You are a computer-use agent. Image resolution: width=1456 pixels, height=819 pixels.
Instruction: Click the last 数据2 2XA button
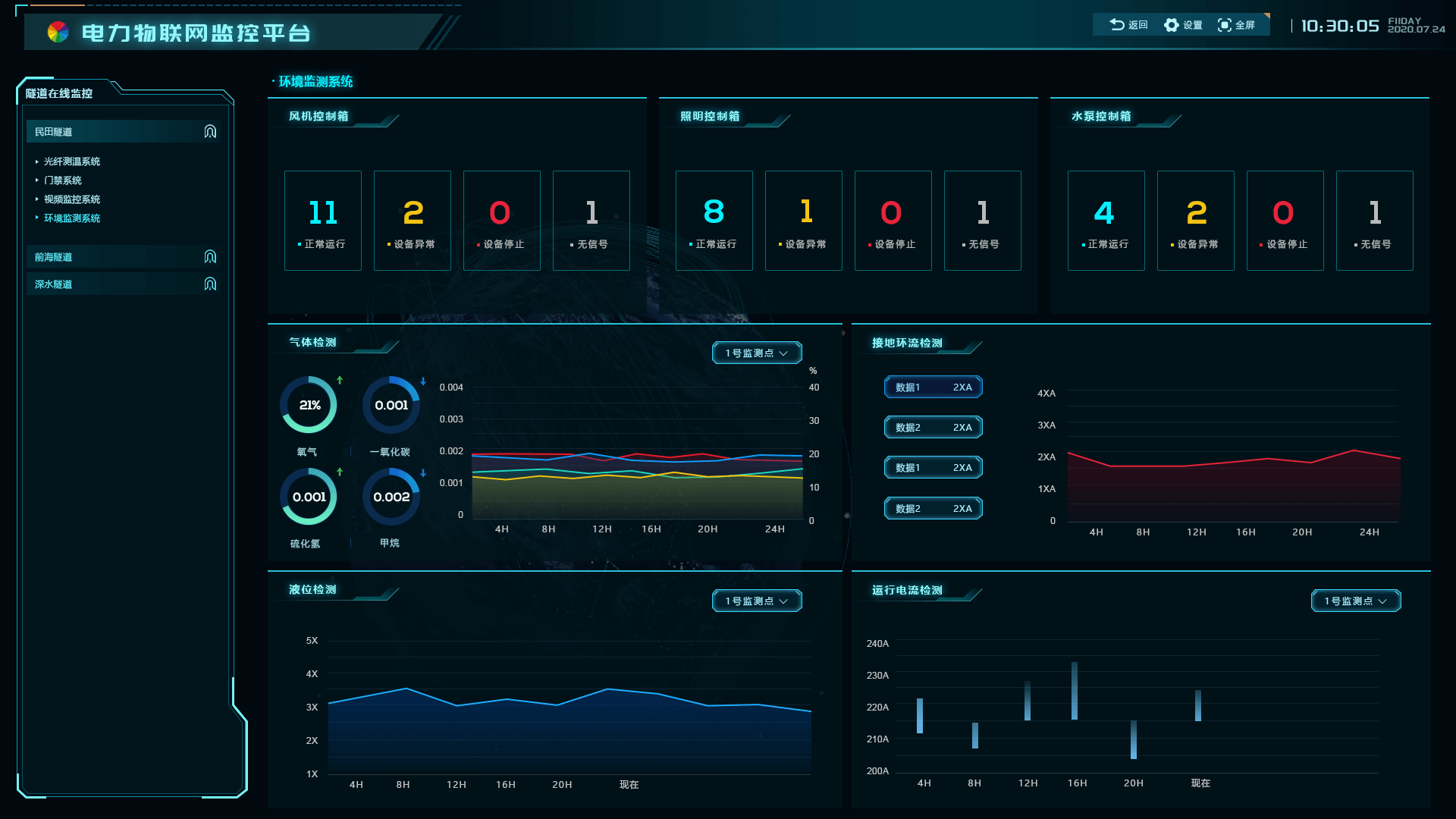(x=933, y=508)
